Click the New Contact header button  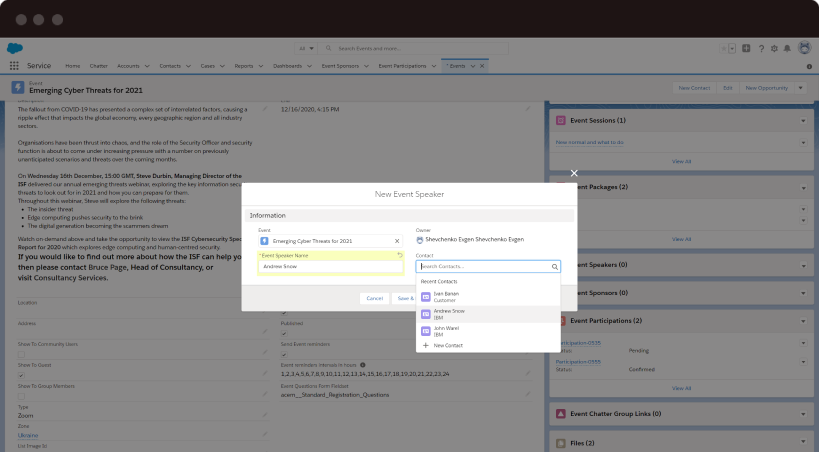[694, 88]
